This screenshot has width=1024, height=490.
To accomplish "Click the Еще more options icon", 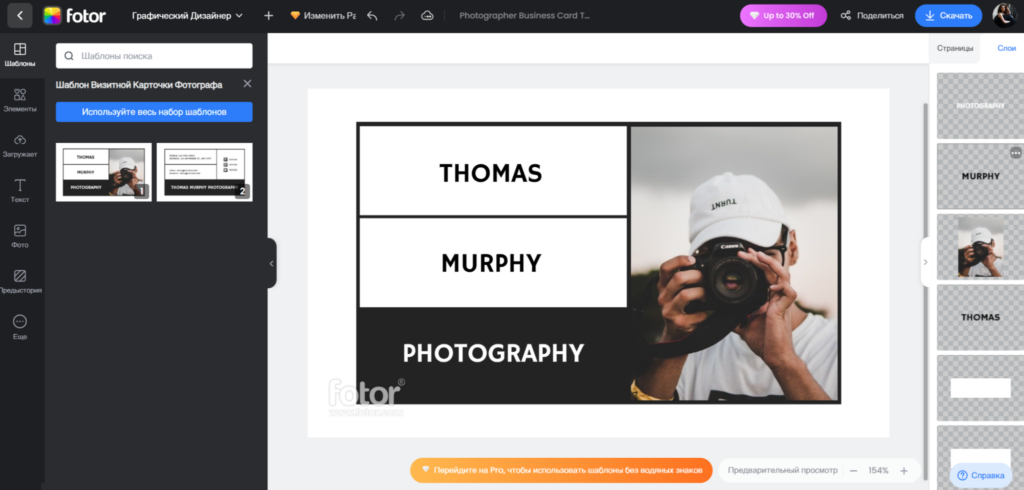I will click(20, 327).
